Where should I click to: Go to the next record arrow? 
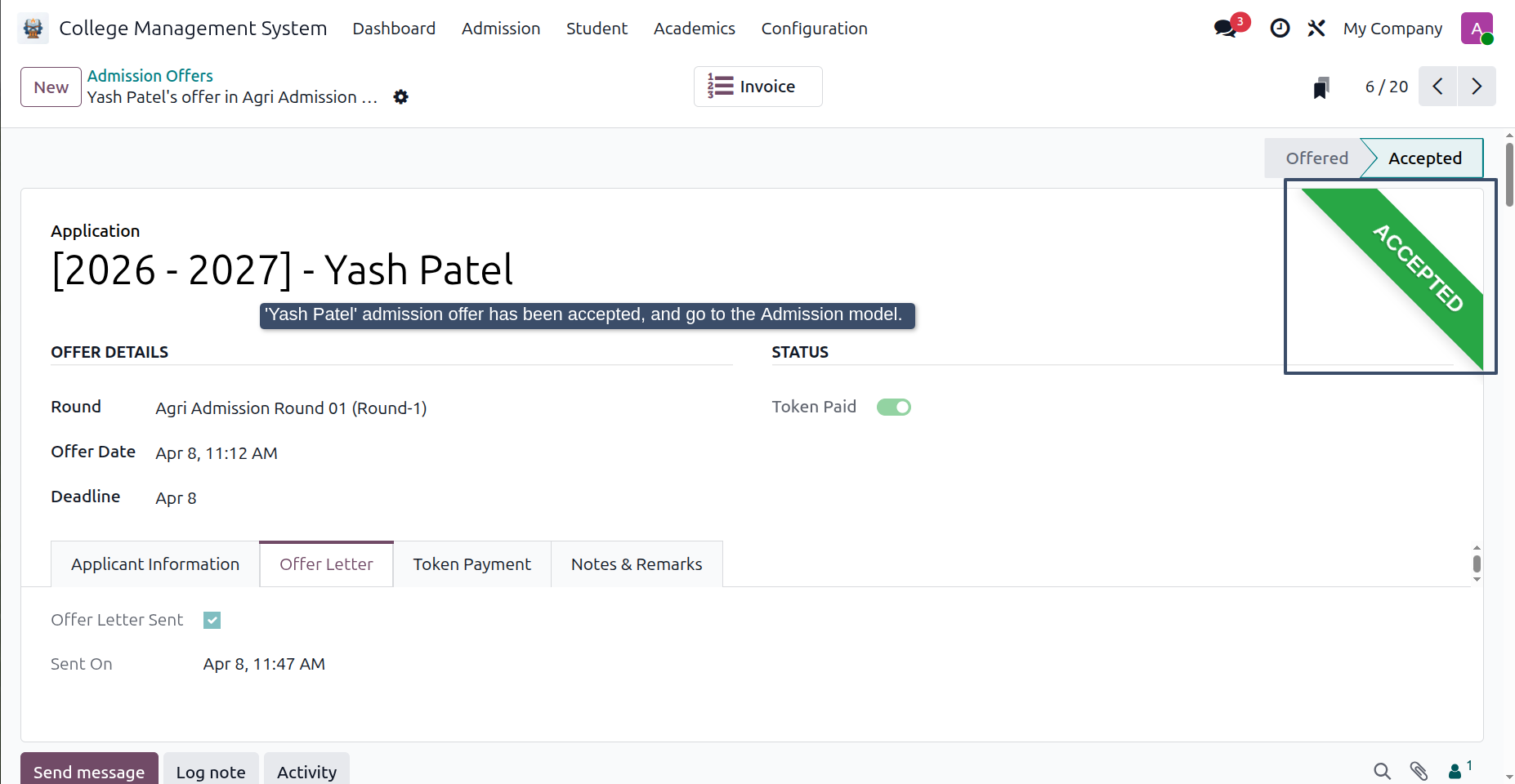(x=1477, y=87)
